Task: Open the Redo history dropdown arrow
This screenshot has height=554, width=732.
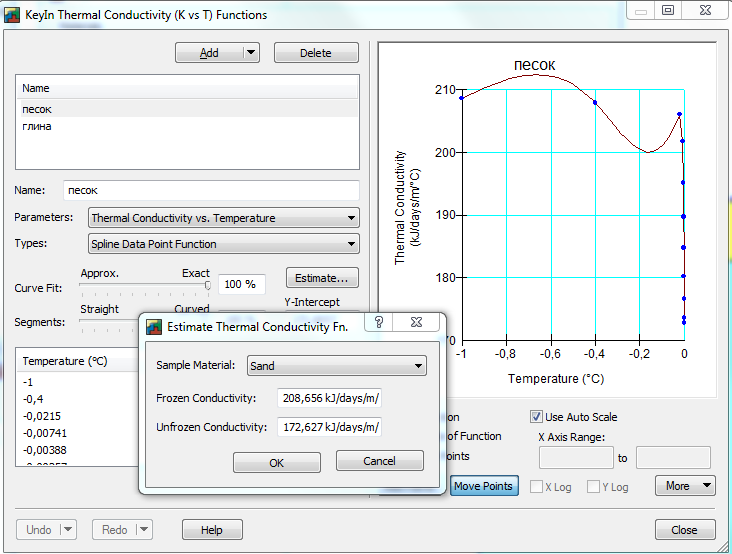Action: click(x=144, y=530)
